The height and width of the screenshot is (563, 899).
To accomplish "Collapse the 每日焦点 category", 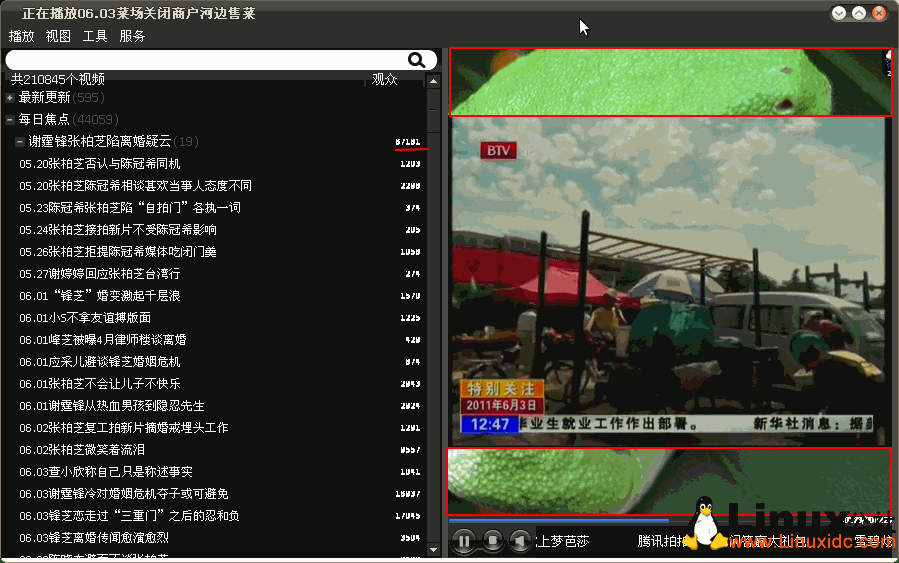I will (10, 120).
